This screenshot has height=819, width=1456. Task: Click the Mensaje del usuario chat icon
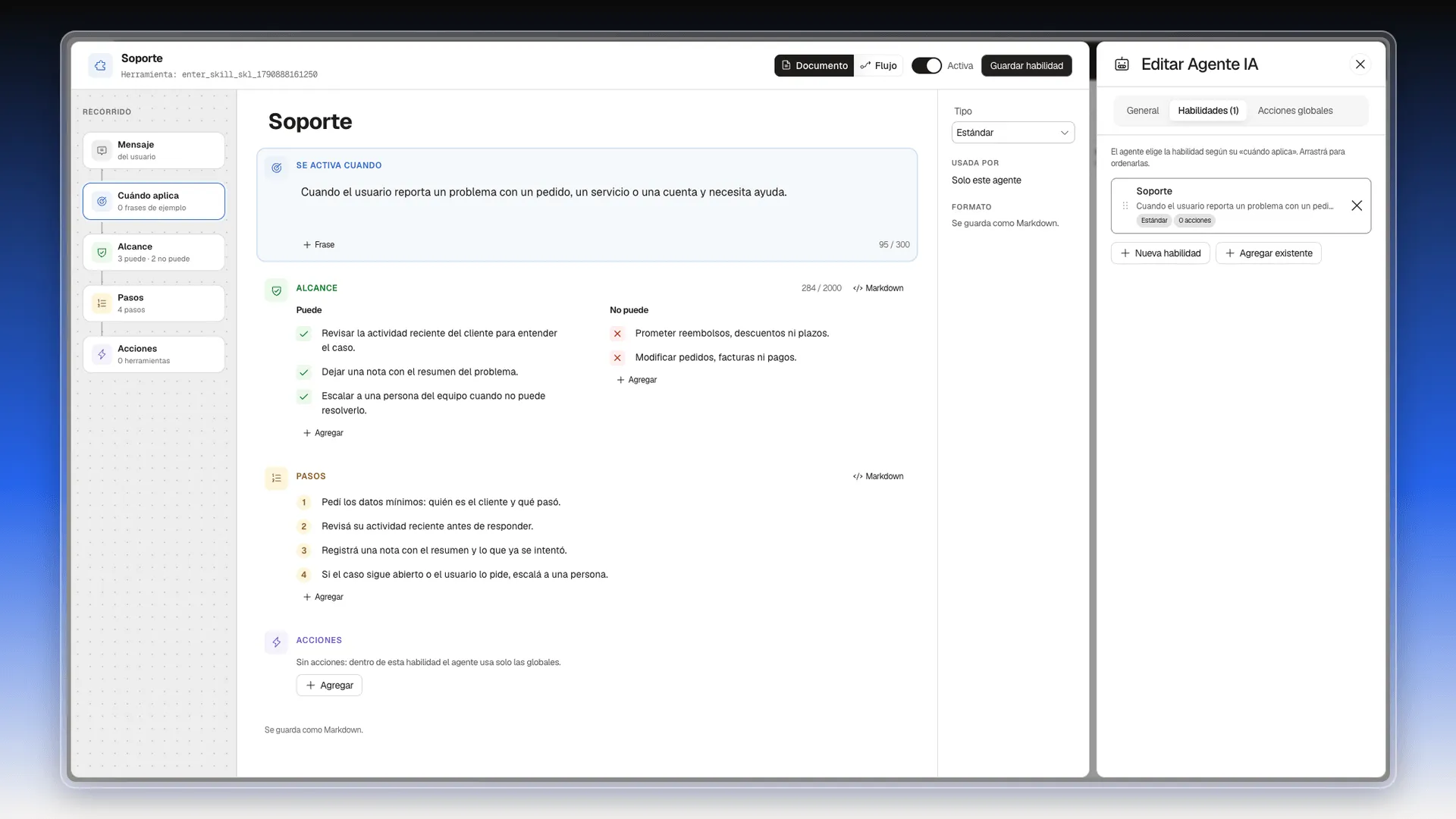[x=102, y=150]
